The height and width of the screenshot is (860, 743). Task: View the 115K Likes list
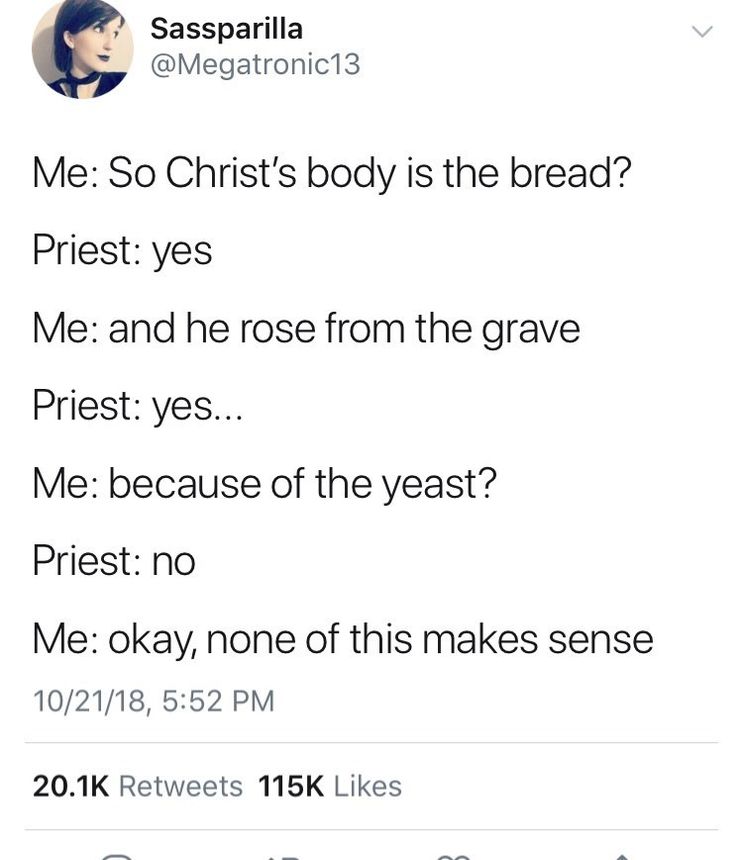tap(330, 785)
